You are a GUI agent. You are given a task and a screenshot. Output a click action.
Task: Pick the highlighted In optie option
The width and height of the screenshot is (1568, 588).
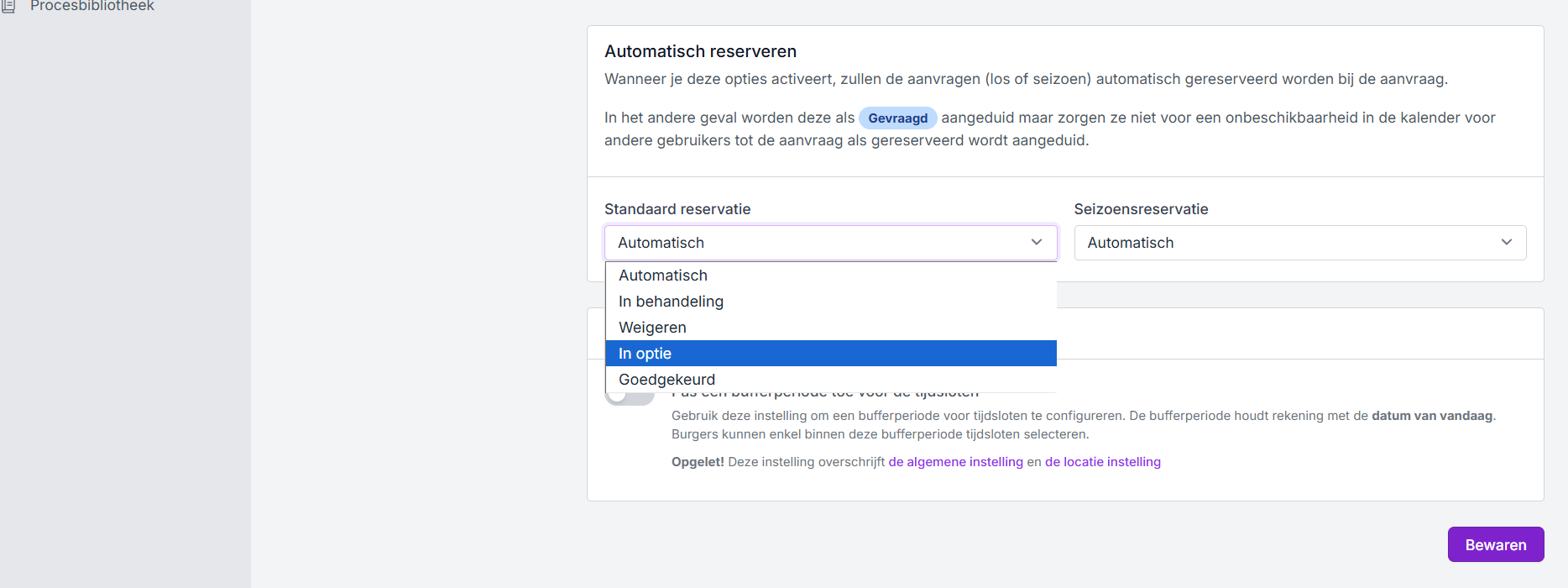645,354
